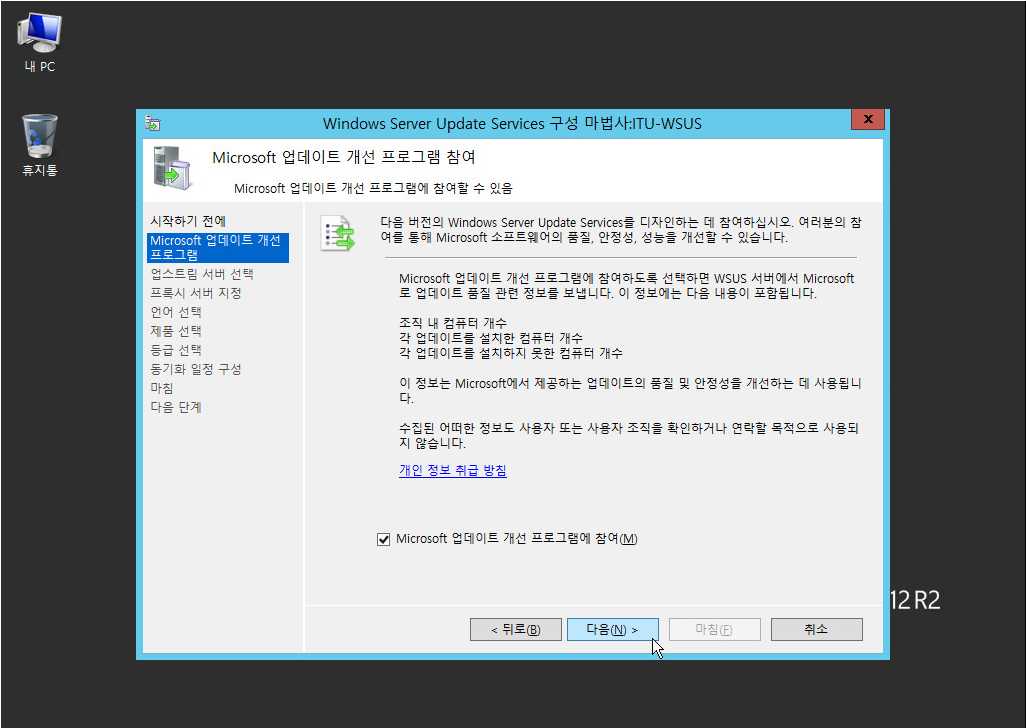The width and height of the screenshot is (1026, 728).
Task: Open 제품 선택 step in sidebar
Action: pyautogui.click(x=175, y=331)
